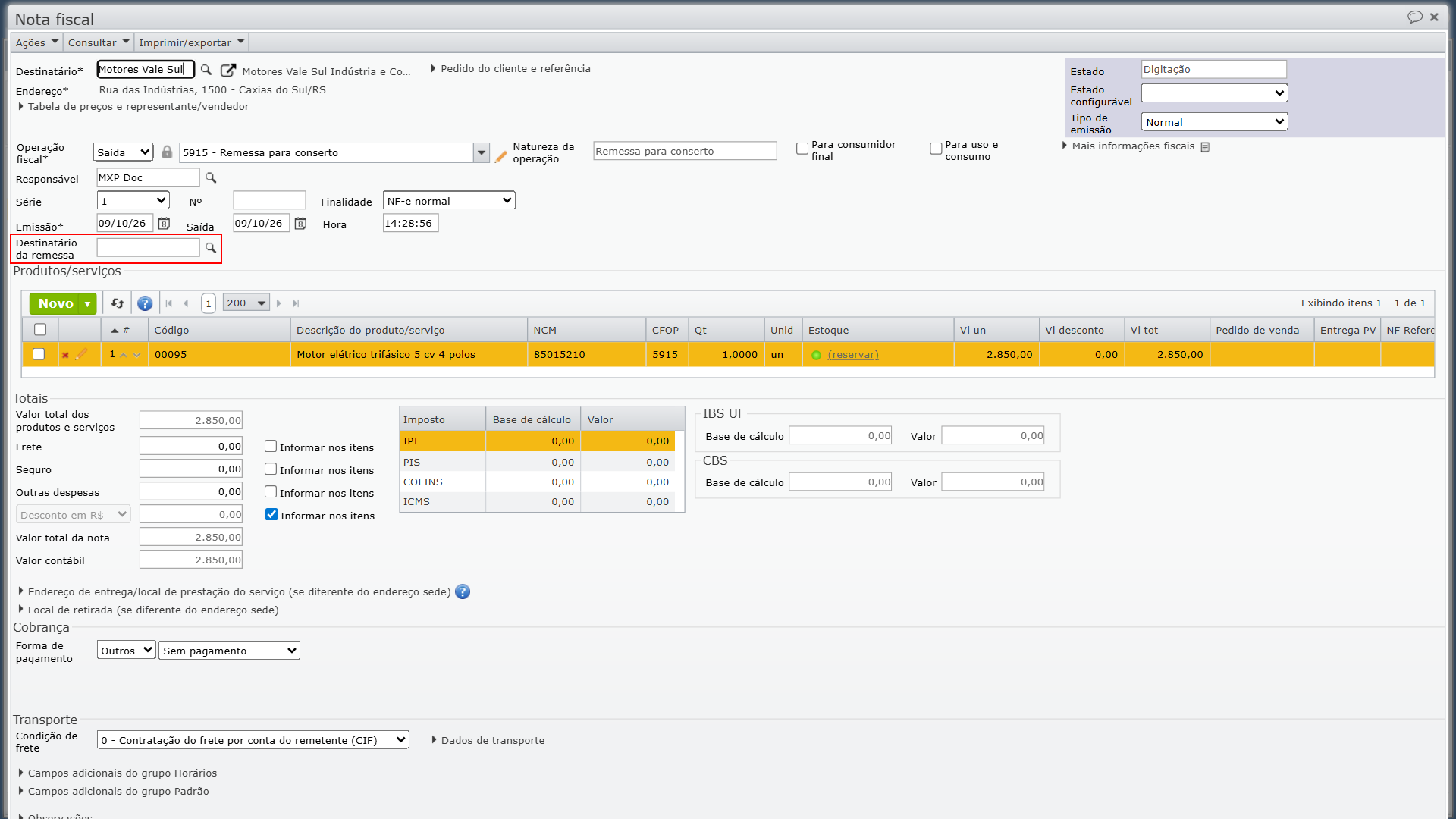Open Condição de frete dropdown
This screenshot has height=819, width=1456.
click(x=253, y=740)
